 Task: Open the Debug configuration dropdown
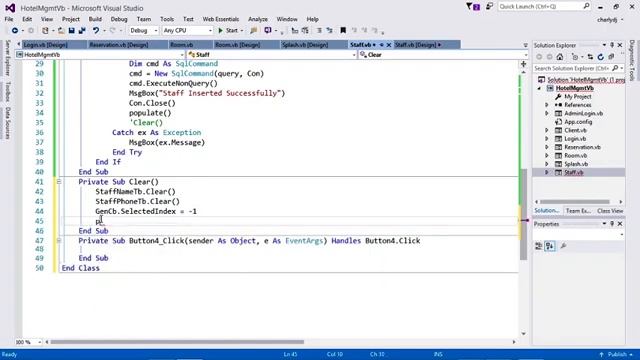point(144,31)
